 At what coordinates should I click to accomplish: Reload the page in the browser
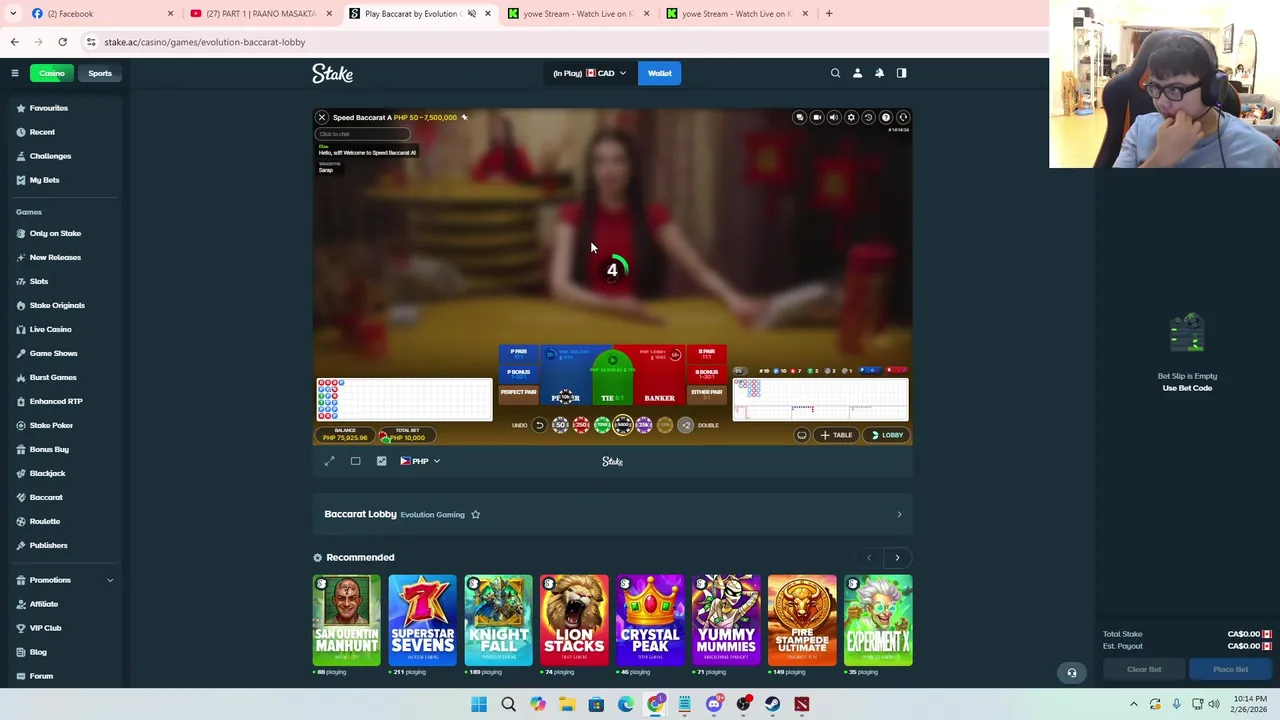62,42
